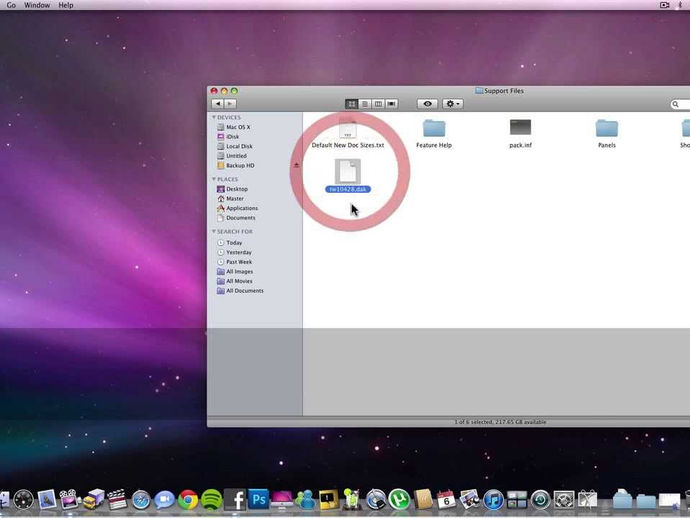Open MSN Messenger from the dock
690x518 pixels.
click(306, 500)
